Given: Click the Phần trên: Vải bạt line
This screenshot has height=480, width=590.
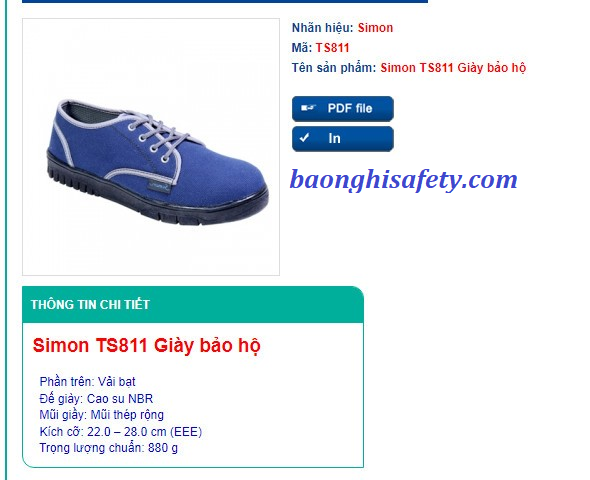Looking at the screenshot, I should click(87, 381).
